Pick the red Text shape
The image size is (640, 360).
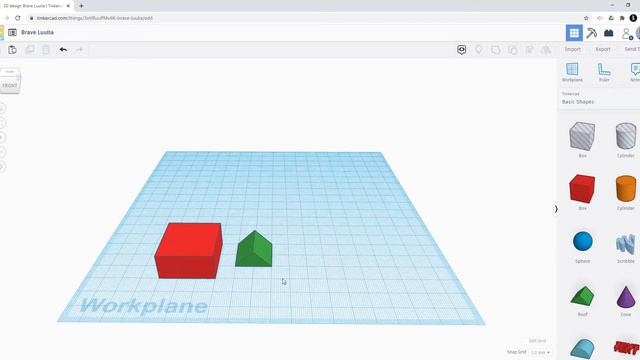[x=627, y=348]
